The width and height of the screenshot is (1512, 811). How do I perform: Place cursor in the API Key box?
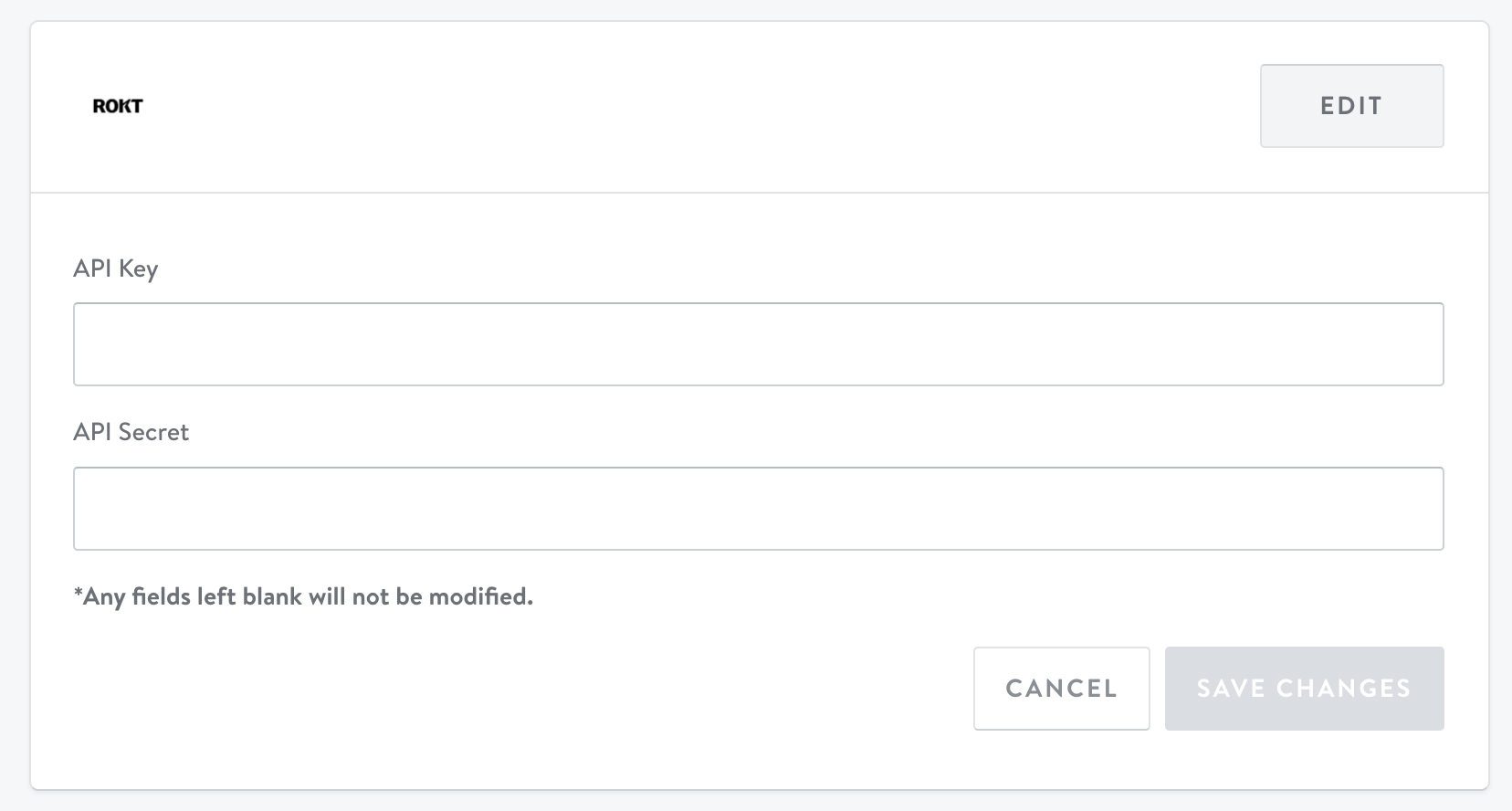click(758, 344)
